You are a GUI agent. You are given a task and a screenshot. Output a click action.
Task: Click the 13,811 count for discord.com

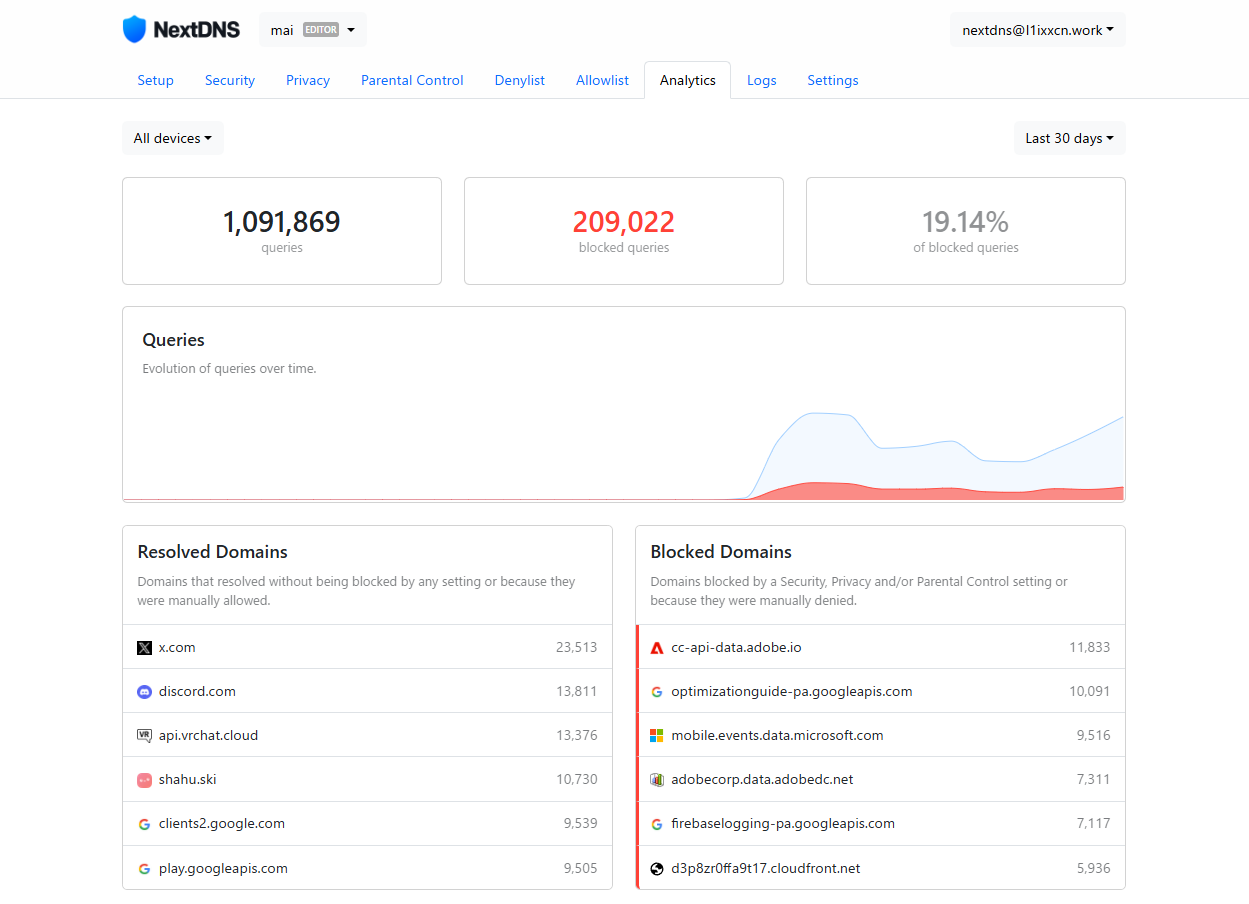point(577,692)
